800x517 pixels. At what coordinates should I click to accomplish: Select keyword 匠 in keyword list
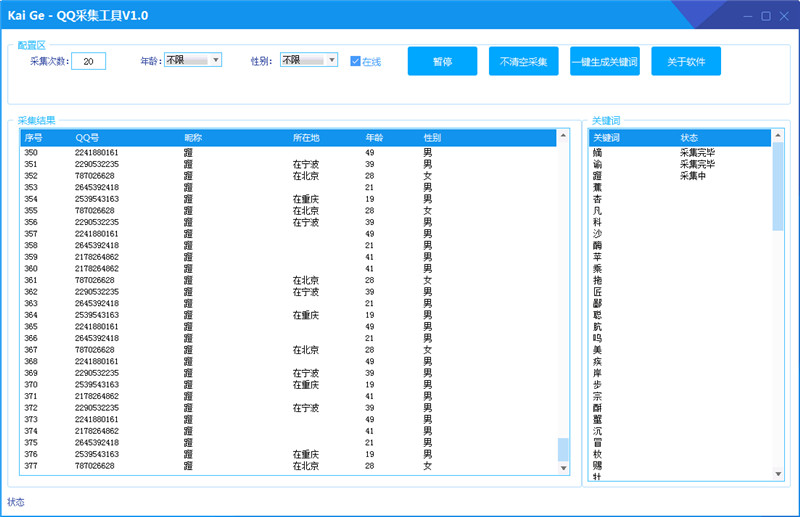click(x=597, y=291)
